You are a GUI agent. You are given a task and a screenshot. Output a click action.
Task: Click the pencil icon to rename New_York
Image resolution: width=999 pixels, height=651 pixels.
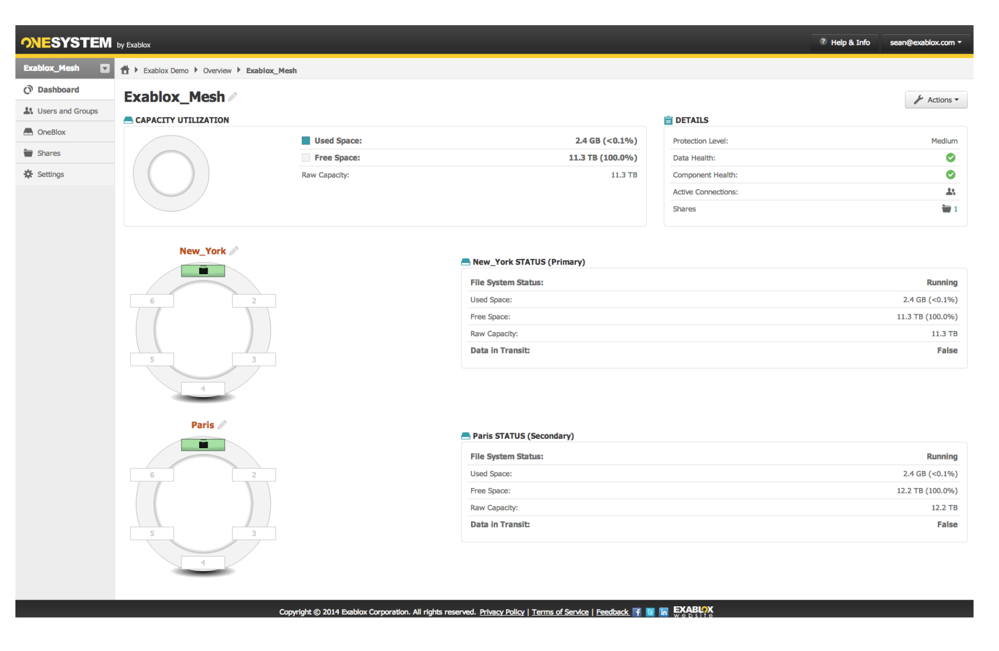tap(234, 250)
